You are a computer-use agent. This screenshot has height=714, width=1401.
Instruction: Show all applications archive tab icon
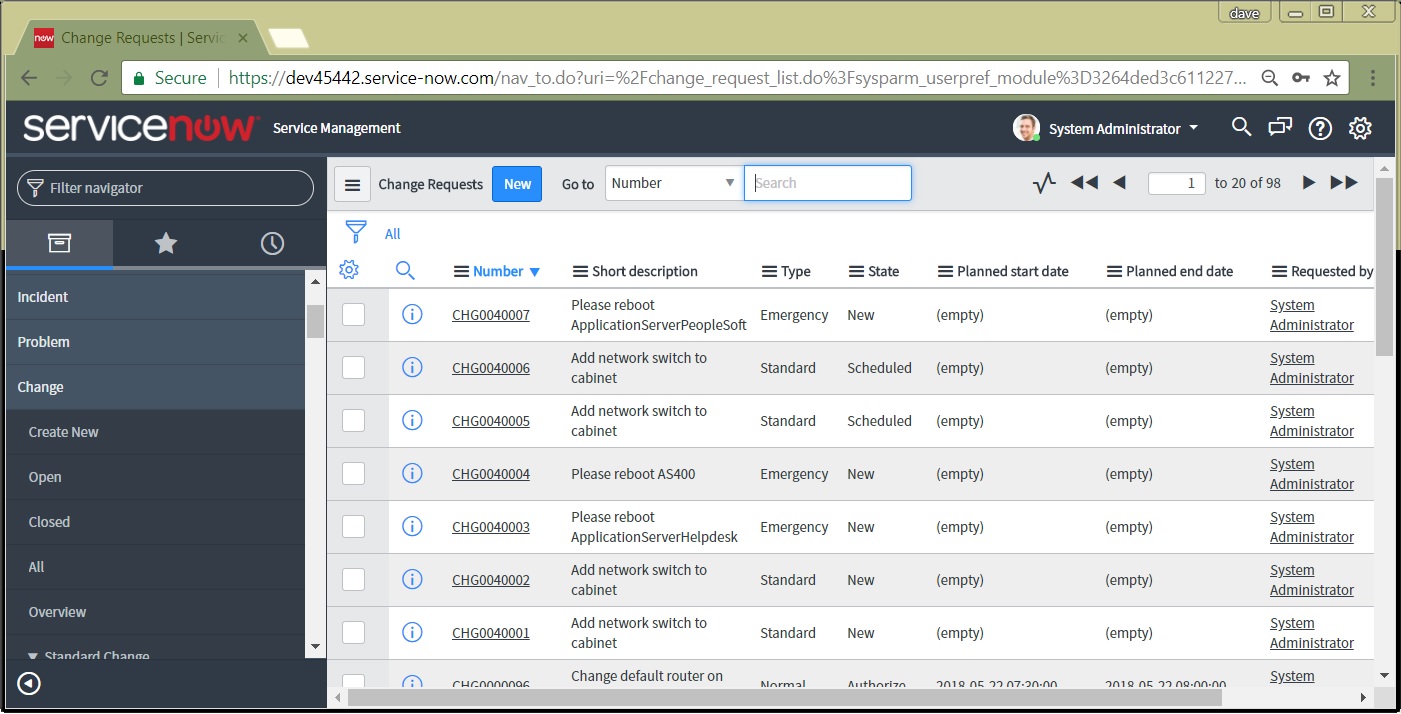(x=60, y=243)
